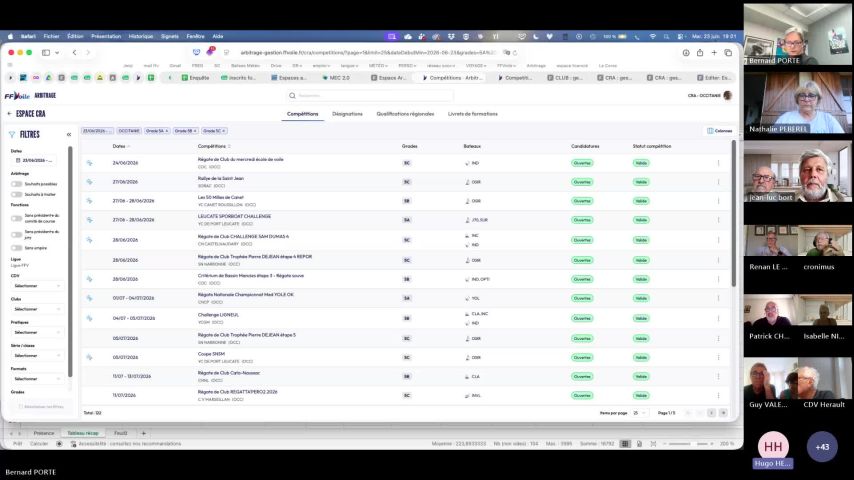Viewport: 854px width, 480px height.
Task: Click the Réinitialiser les filtres button
Action: click(41, 406)
